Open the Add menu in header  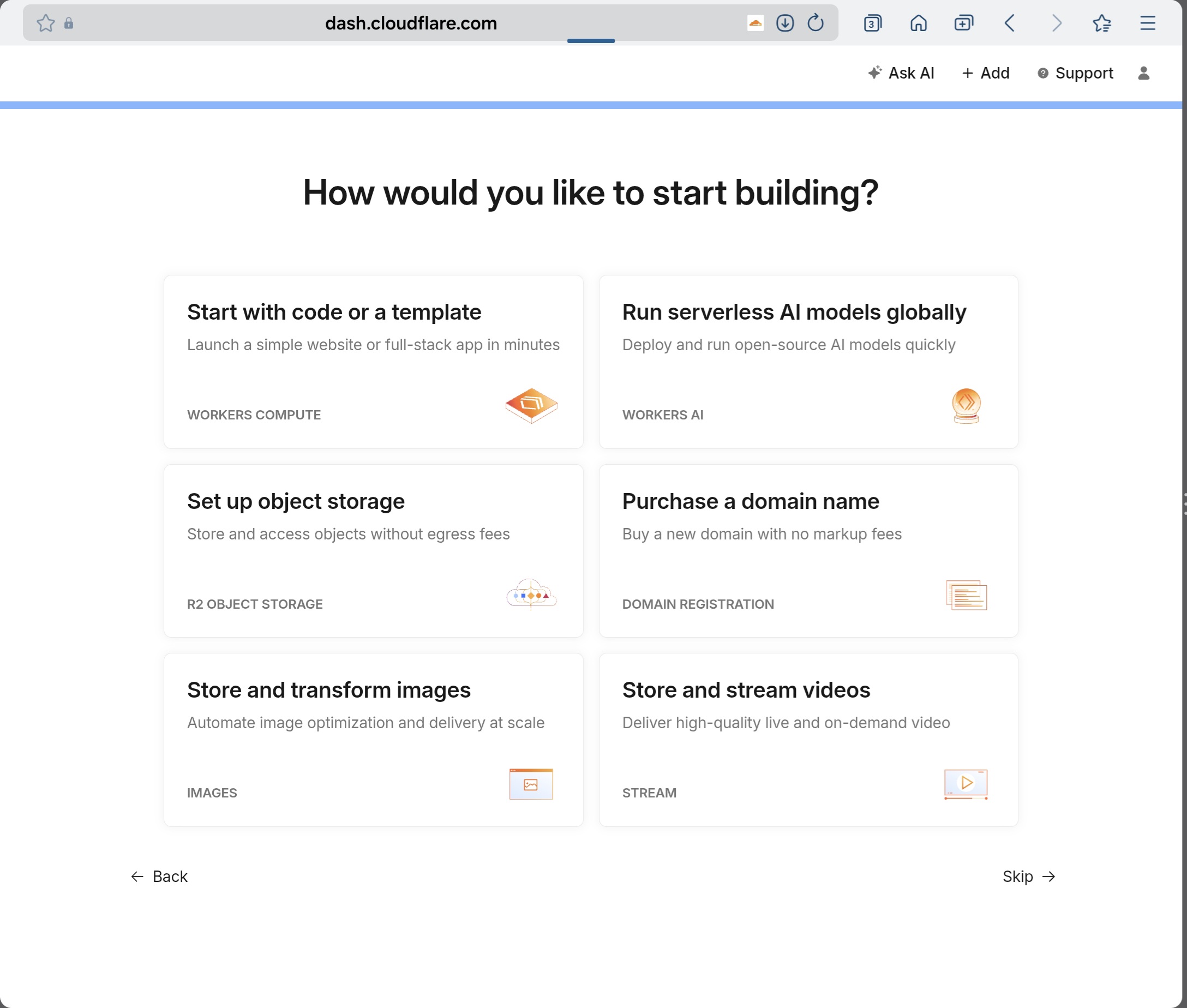[x=986, y=73]
